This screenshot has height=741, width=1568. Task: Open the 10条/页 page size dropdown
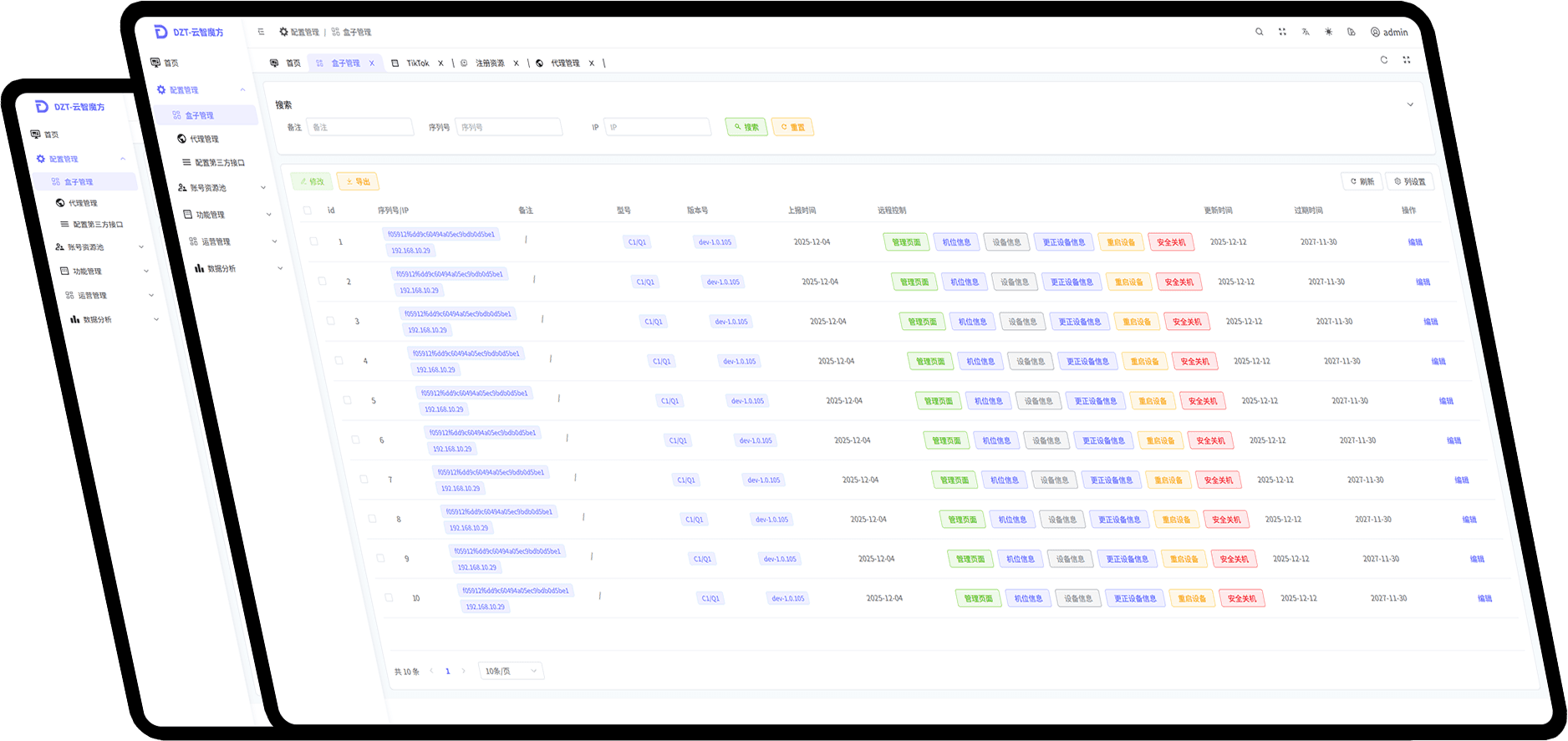511,671
